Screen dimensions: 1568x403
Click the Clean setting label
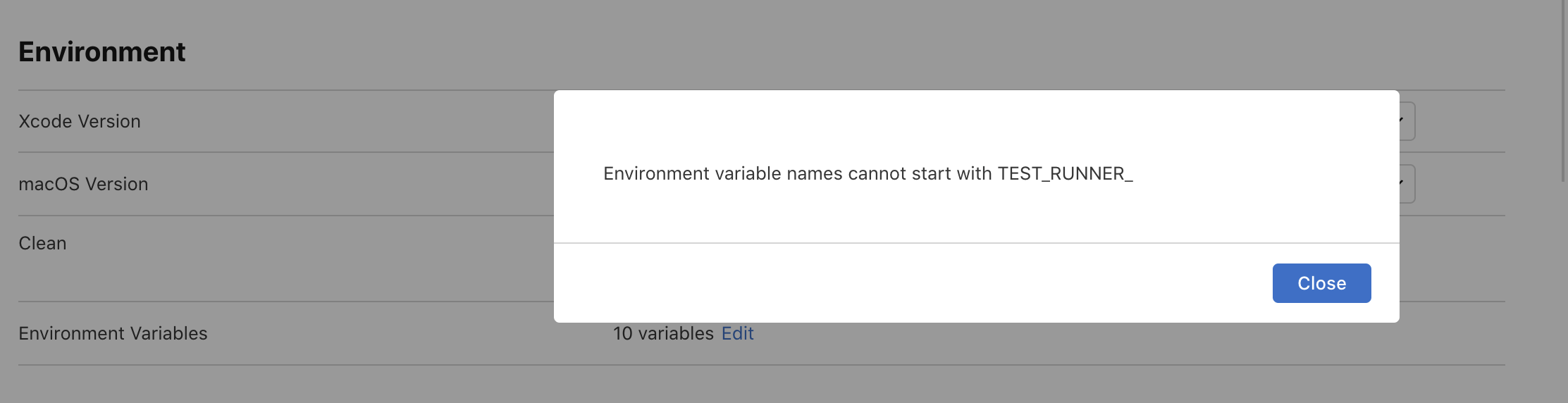(42, 243)
